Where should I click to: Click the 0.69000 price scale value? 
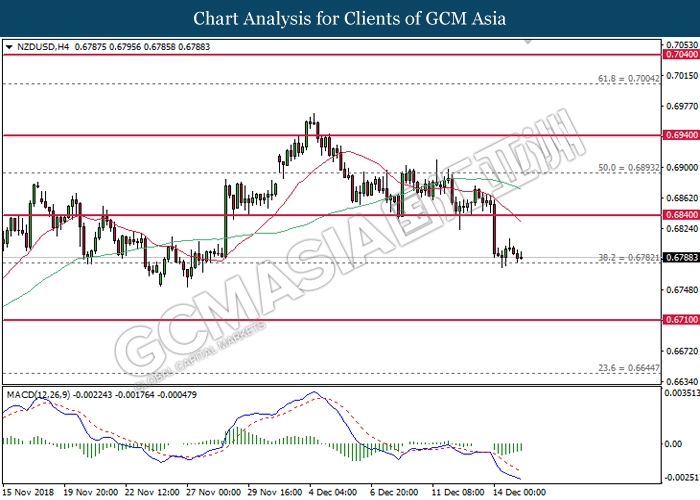(x=682, y=167)
